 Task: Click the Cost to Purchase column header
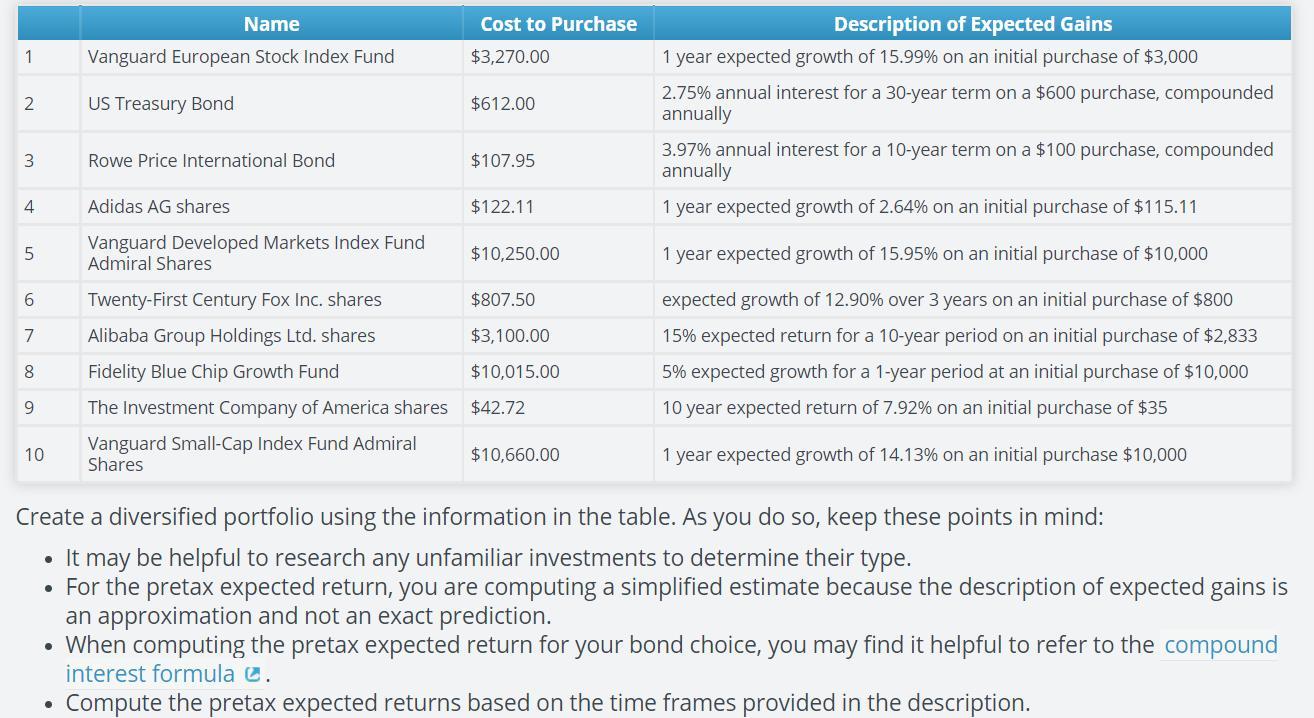(x=558, y=24)
